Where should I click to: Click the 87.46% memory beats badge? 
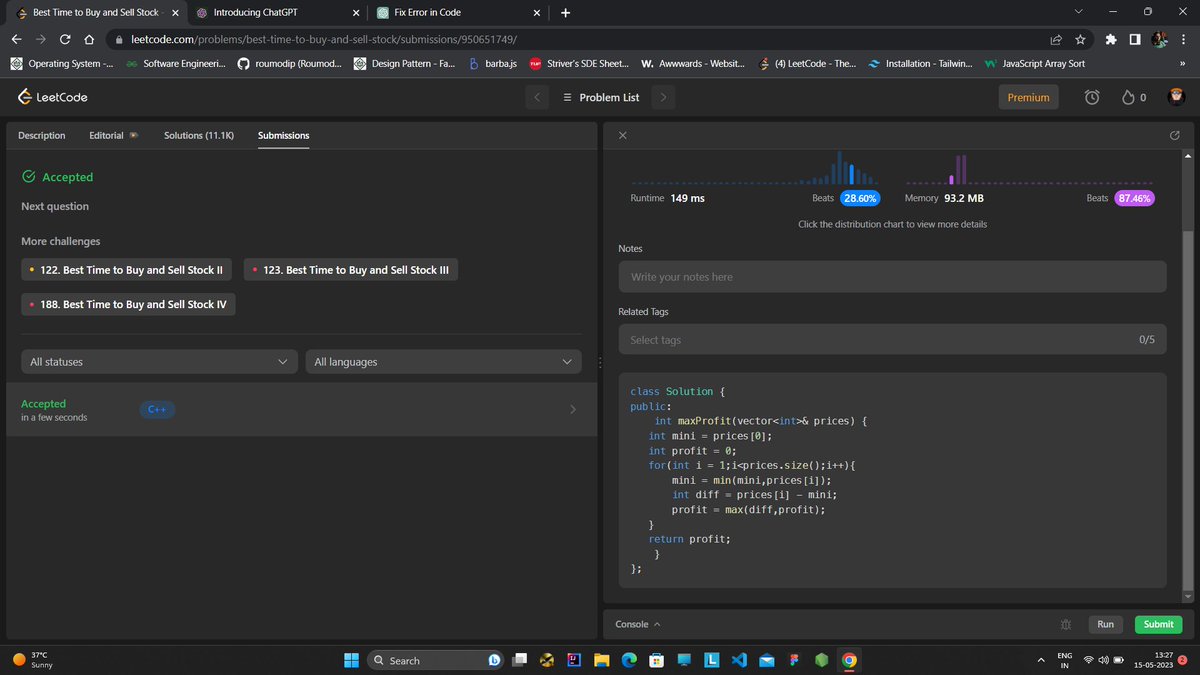[x=1135, y=198]
